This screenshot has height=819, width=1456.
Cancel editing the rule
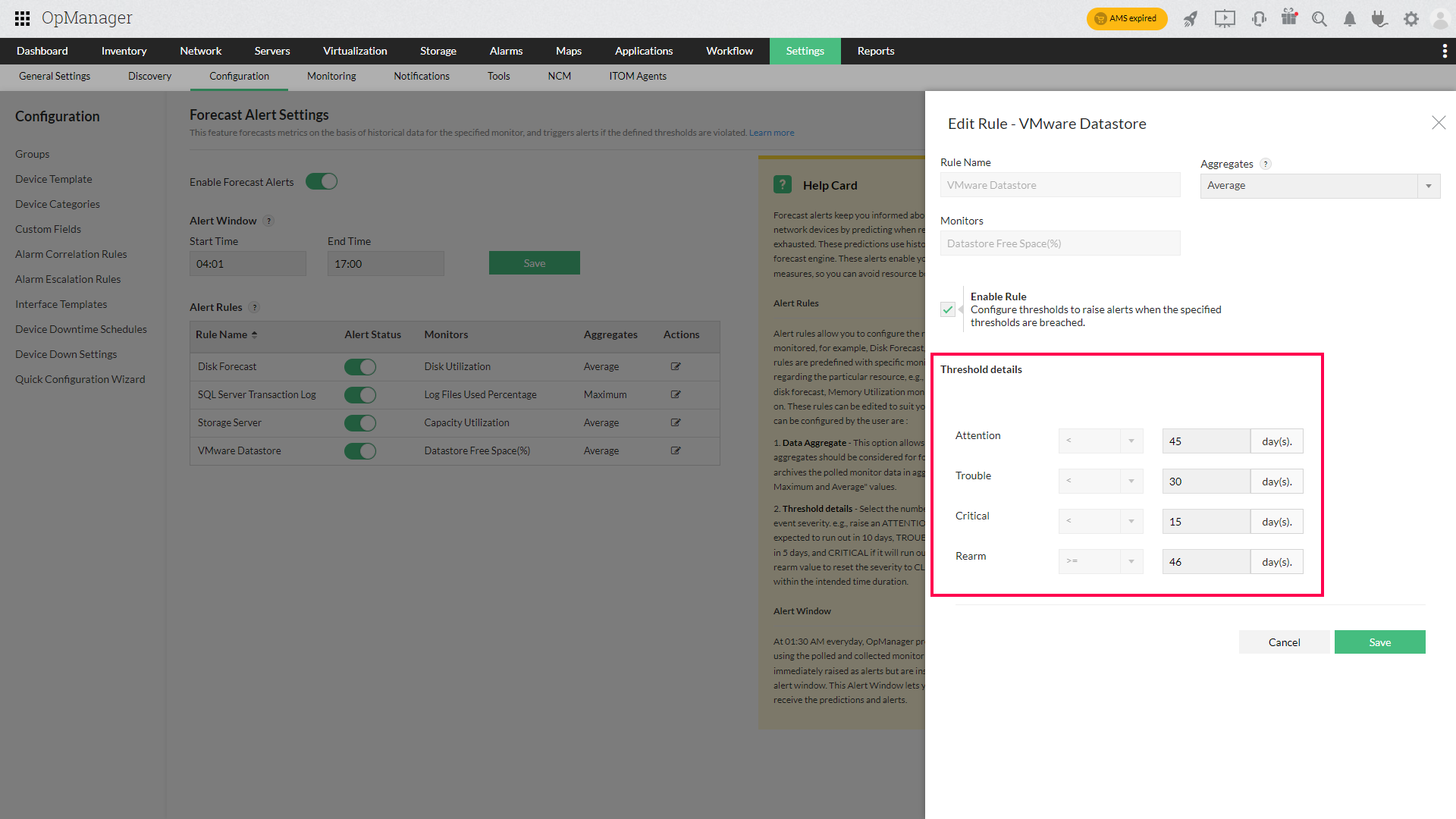pyautogui.click(x=1284, y=642)
